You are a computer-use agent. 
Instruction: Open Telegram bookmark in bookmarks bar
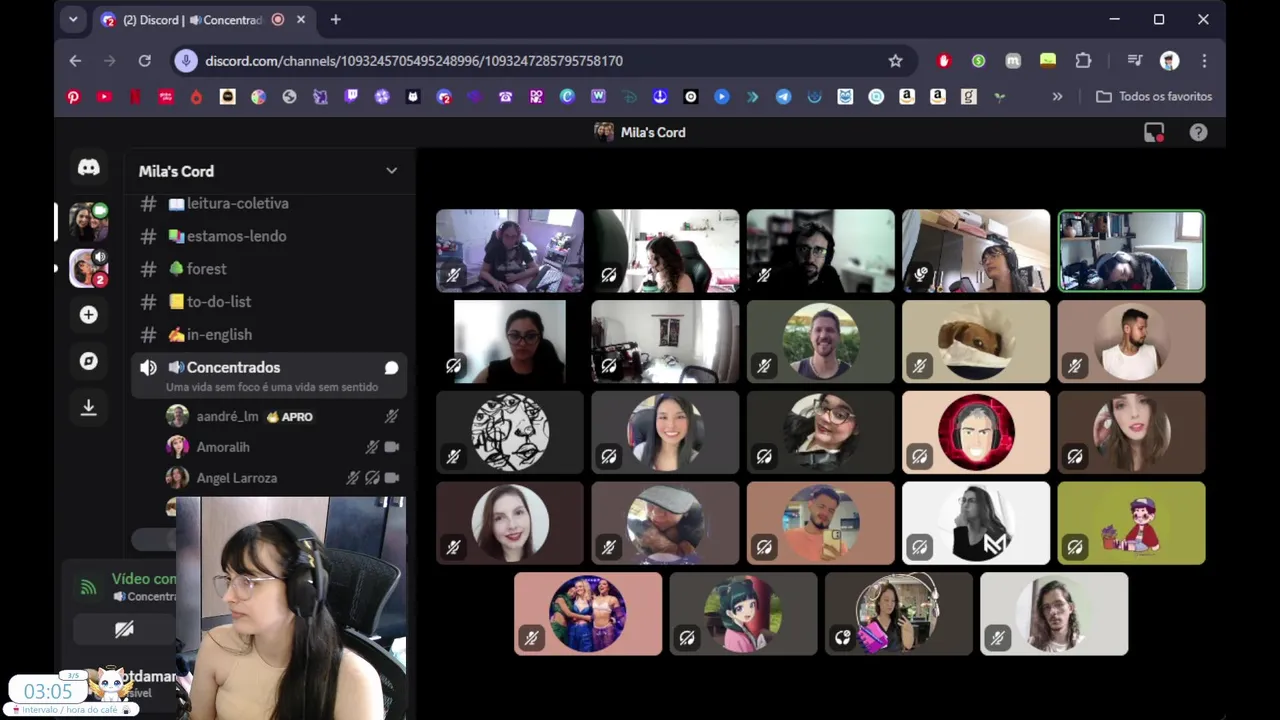783,97
